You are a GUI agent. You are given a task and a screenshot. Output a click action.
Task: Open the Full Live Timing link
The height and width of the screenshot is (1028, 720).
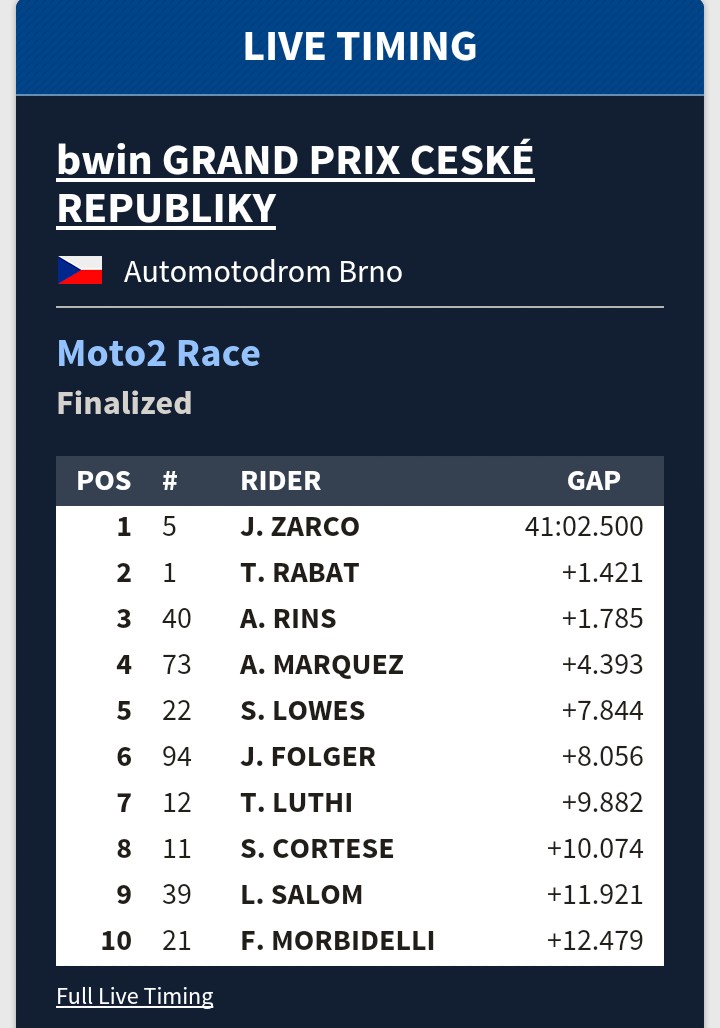click(135, 996)
